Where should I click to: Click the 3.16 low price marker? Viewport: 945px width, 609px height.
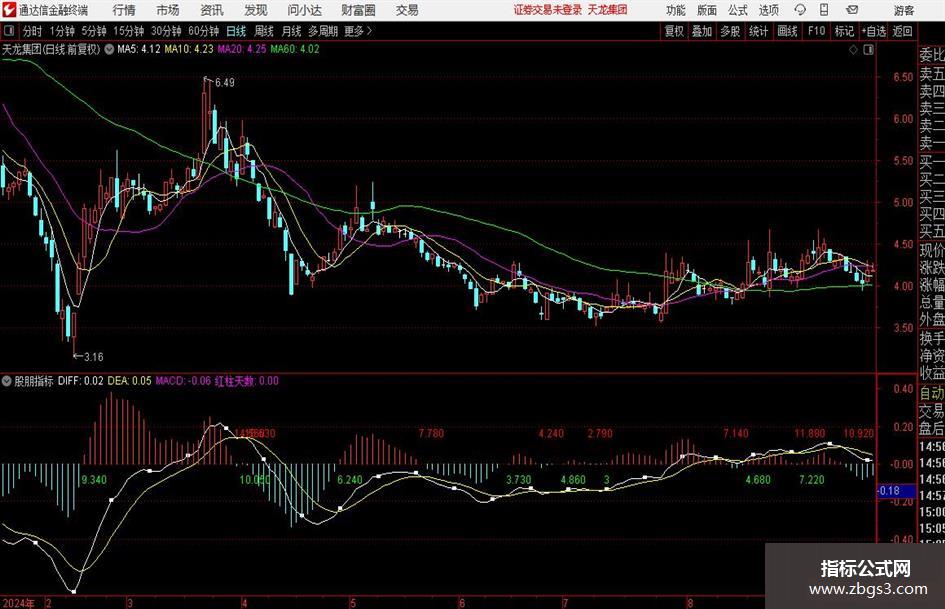(x=93, y=357)
